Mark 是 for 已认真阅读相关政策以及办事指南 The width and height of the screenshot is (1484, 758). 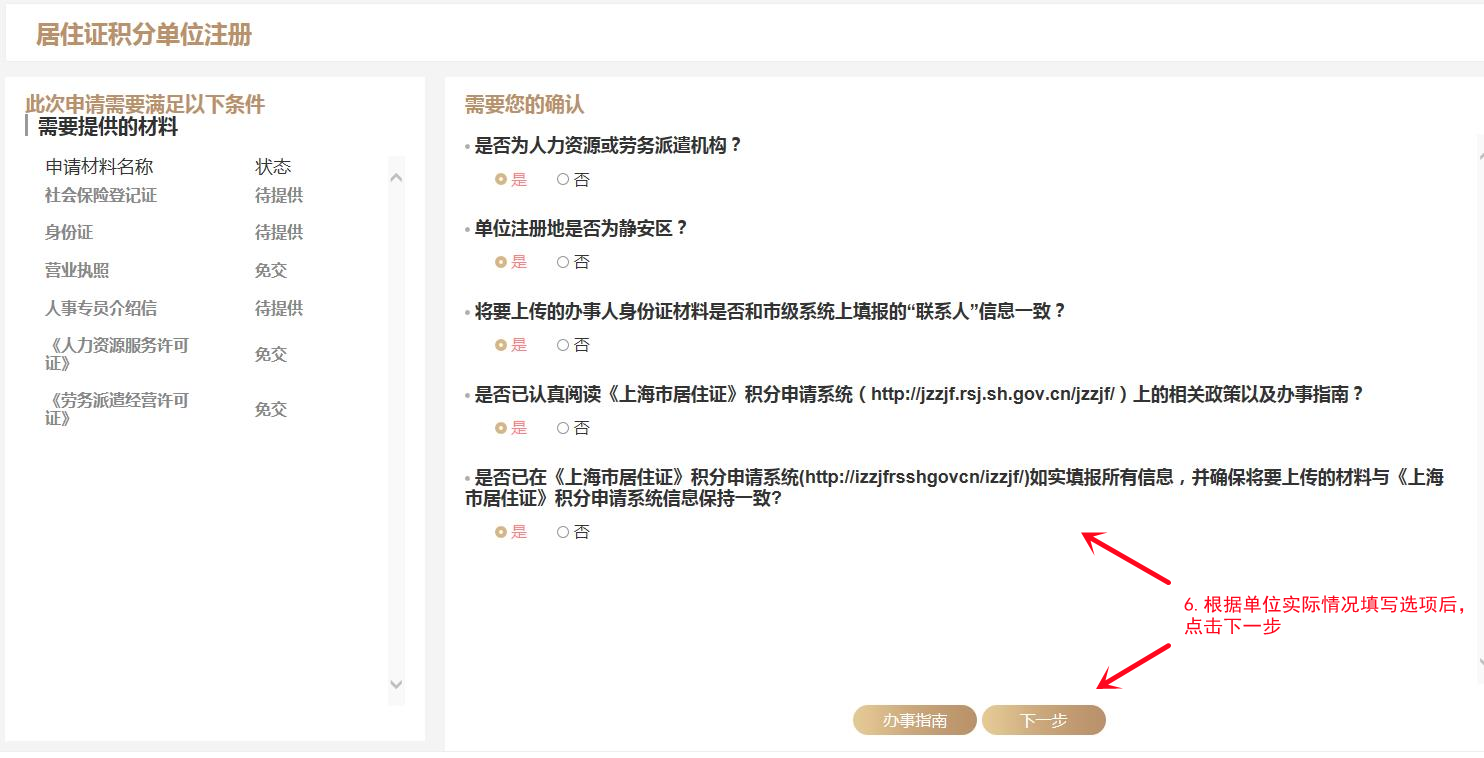(x=501, y=428)
